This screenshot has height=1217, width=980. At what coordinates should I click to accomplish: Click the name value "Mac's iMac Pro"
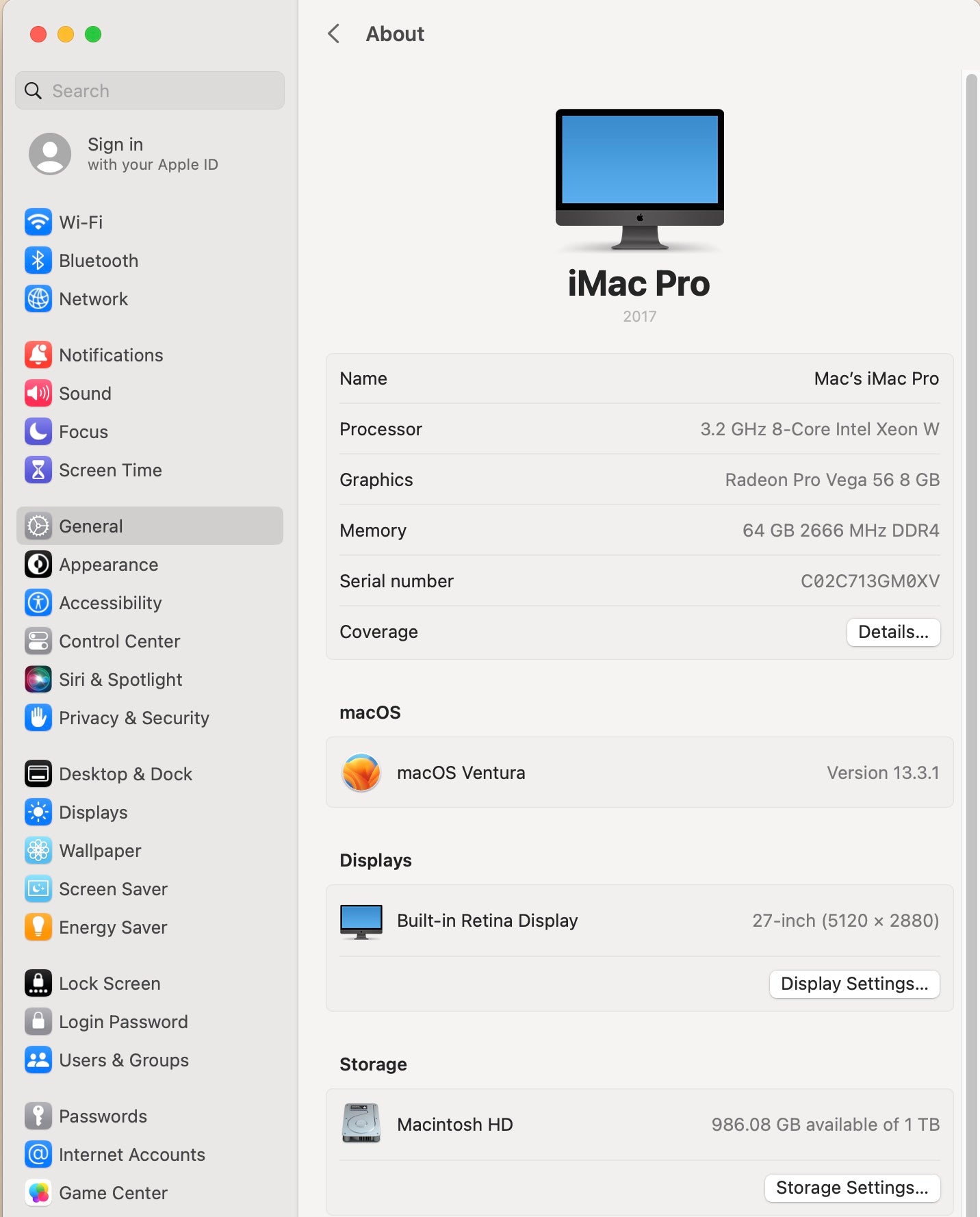click(x=877, y=379)
